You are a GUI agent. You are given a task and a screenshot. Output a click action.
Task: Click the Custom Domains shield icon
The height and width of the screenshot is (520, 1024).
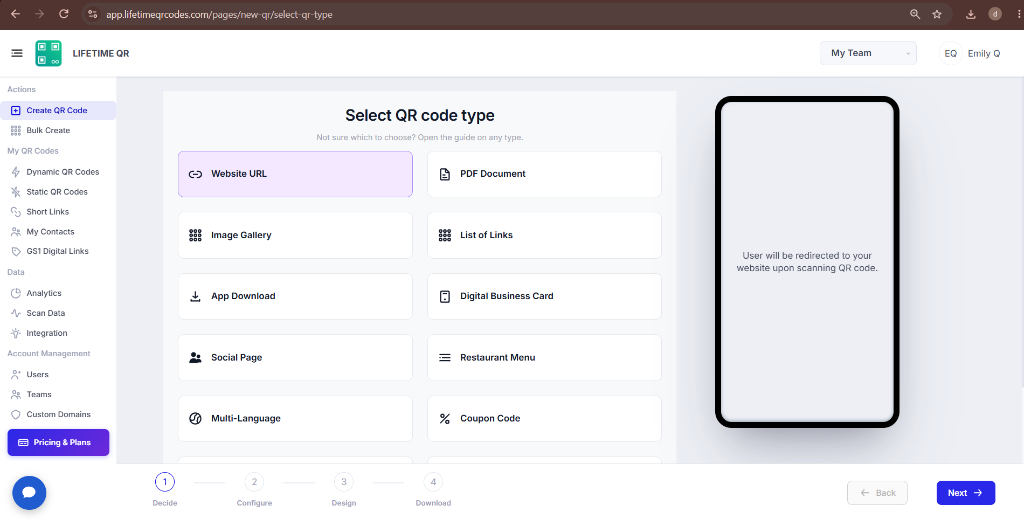16,414
